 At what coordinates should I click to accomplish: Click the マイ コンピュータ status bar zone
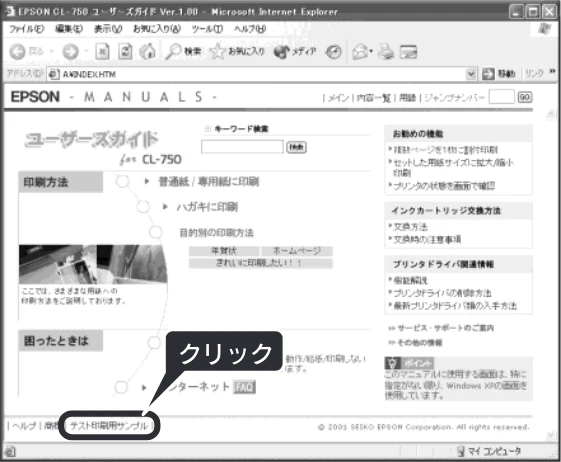[489, 451]
